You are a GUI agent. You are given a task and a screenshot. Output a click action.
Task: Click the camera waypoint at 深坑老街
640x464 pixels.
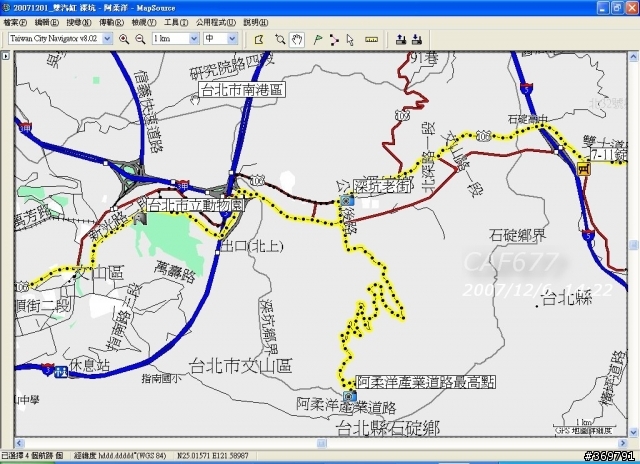coord(347,200)
